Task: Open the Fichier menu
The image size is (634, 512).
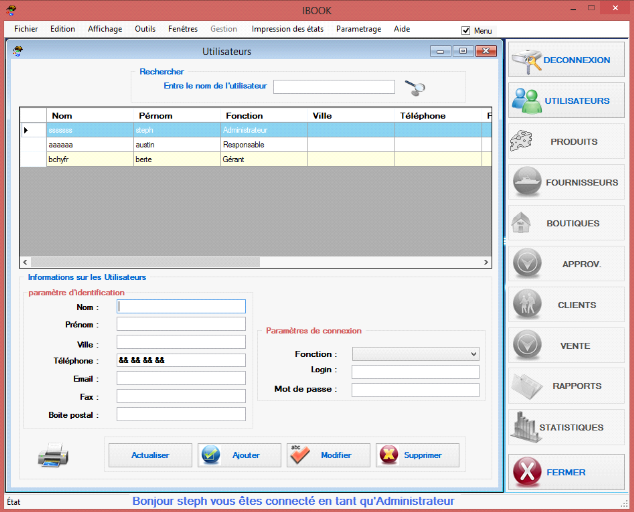Action: [26, 30]
